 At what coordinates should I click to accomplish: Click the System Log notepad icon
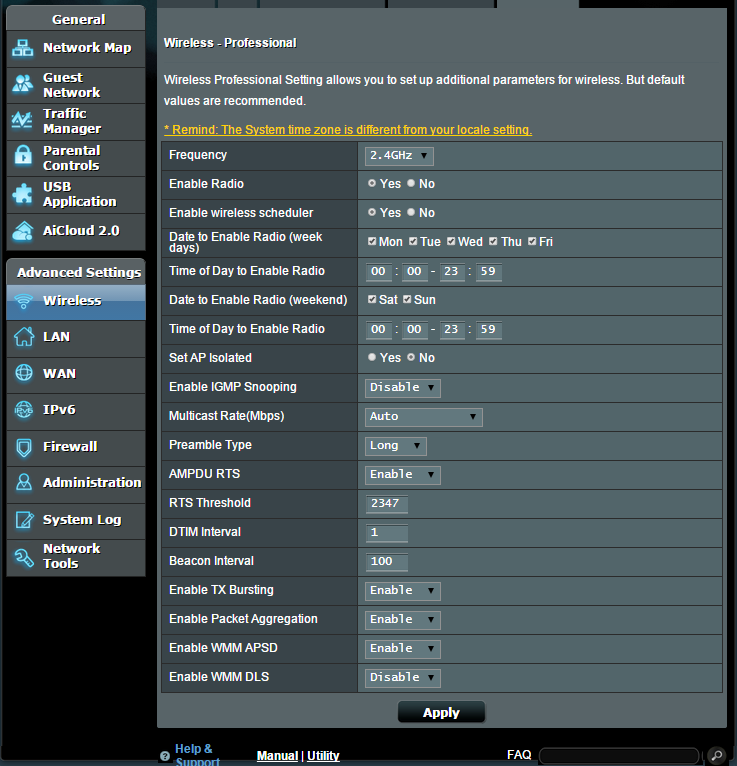point(24,520)
